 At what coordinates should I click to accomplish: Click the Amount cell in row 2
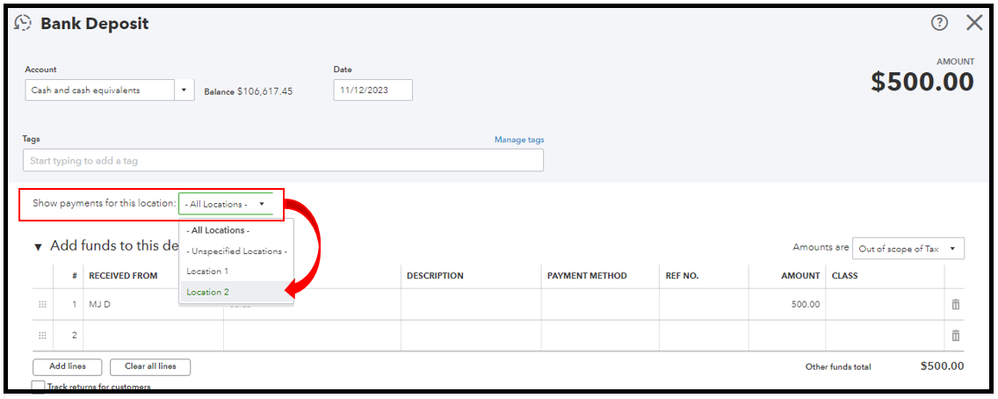(787, 335)
